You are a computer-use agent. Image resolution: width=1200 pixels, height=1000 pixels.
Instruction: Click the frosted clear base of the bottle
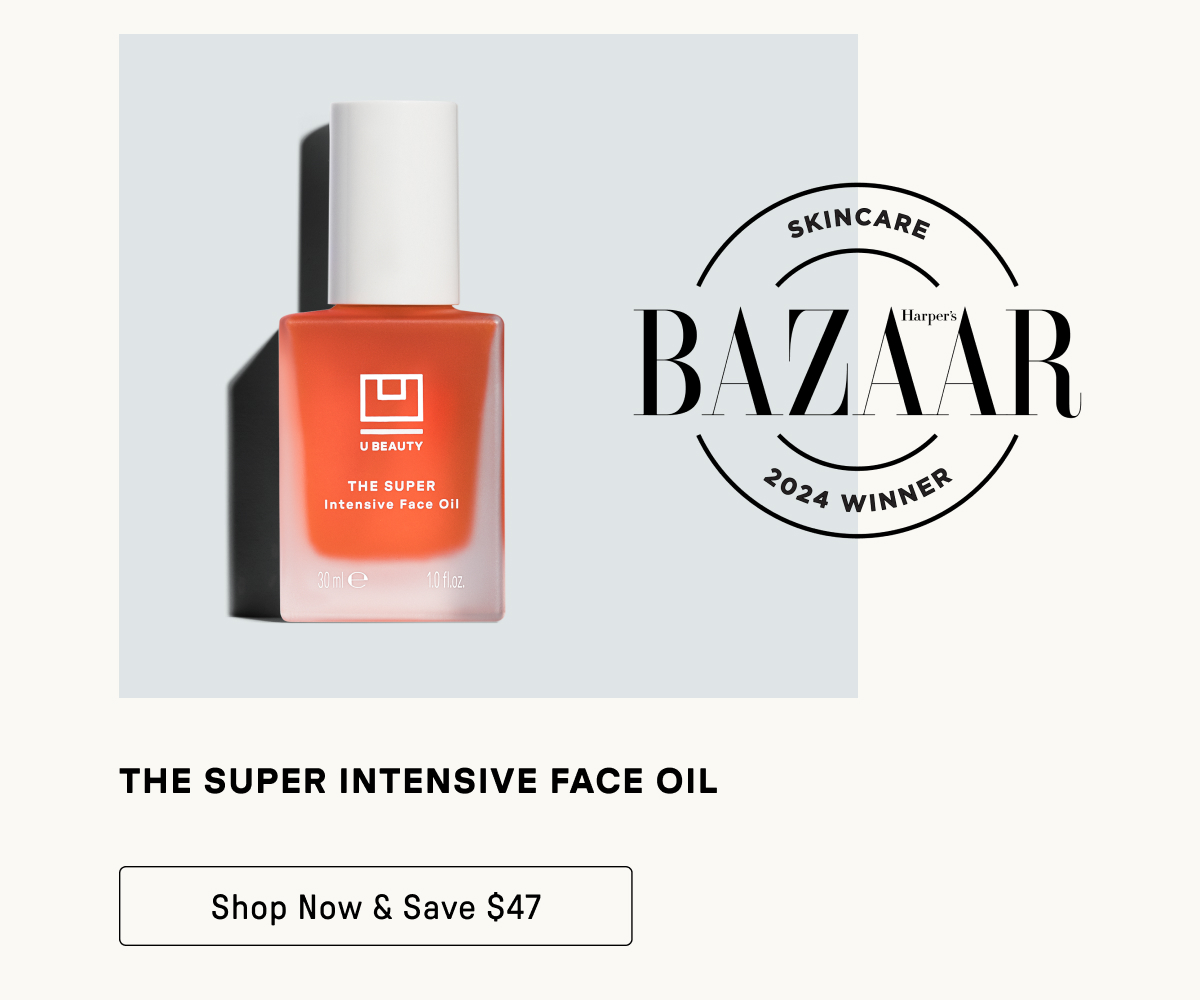click(392, 592)
